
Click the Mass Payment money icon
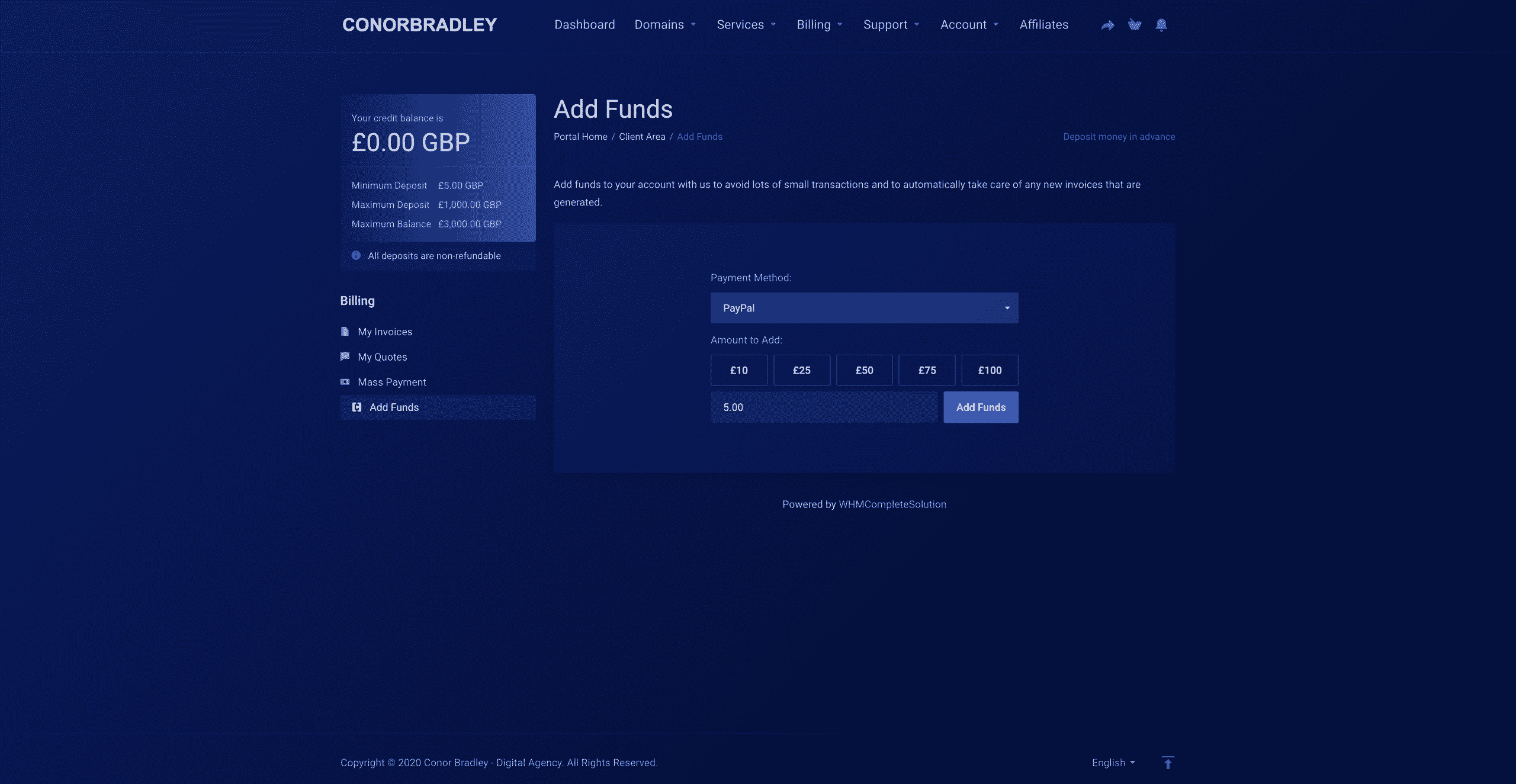point(345,382)
